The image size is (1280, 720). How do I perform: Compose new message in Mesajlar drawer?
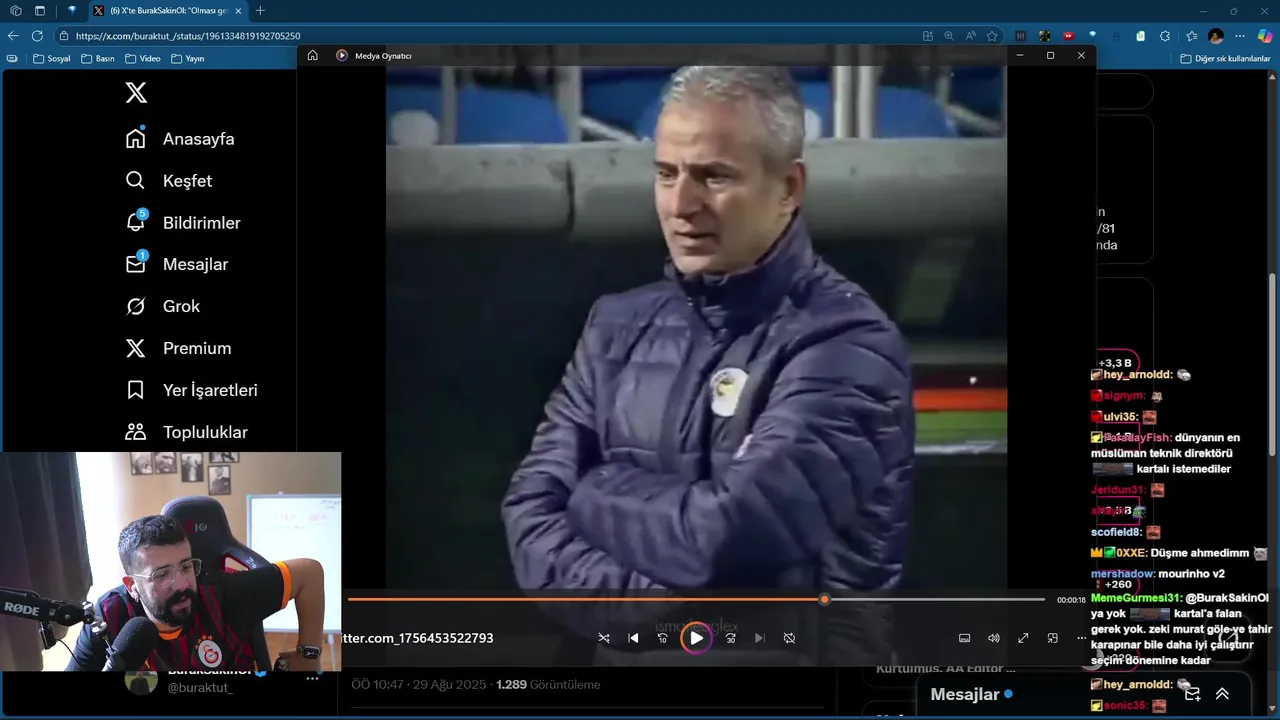tap(1192, 694)
